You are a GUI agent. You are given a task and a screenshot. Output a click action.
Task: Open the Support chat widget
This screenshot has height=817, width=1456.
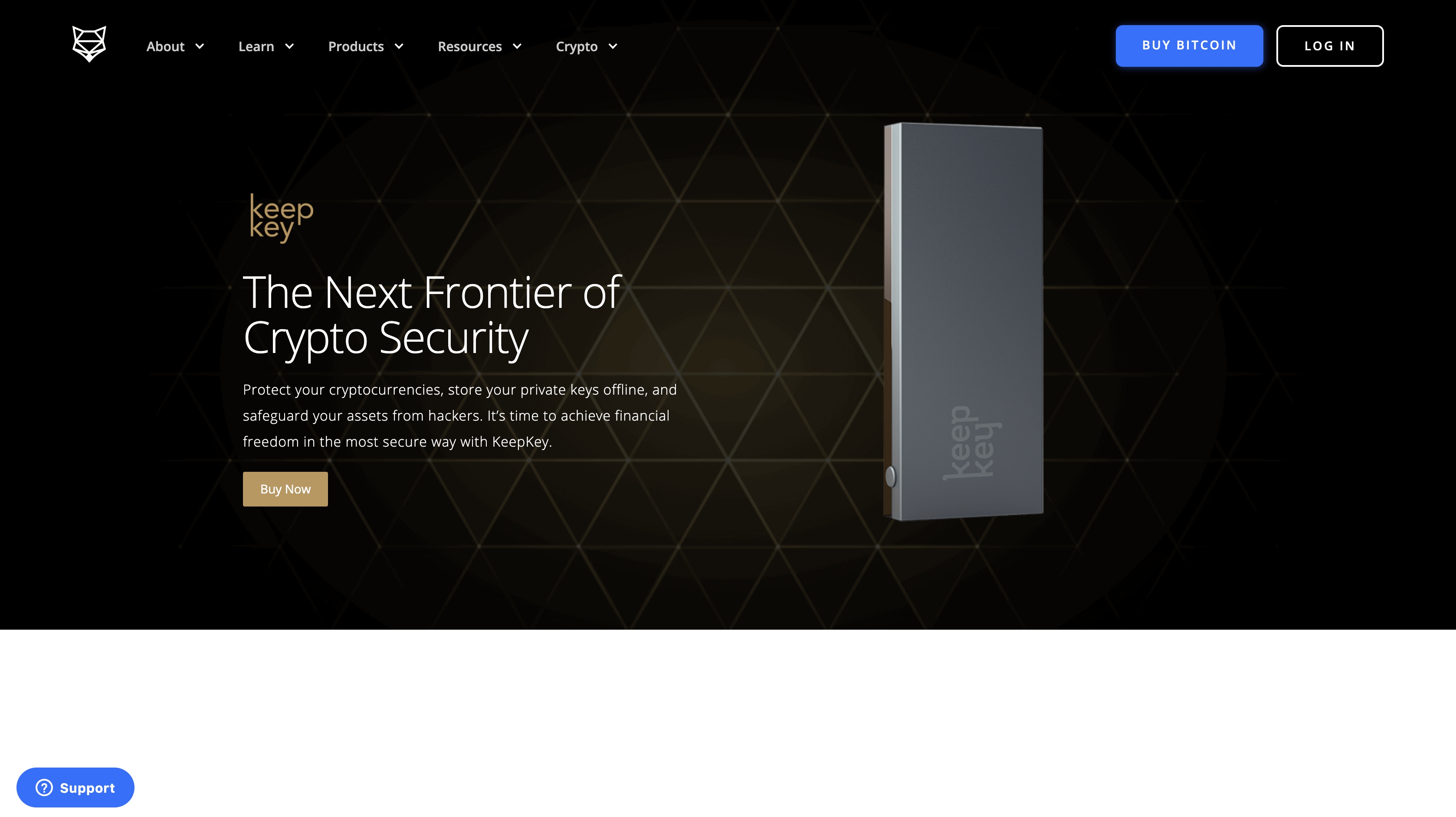click(x=75, y=787)
